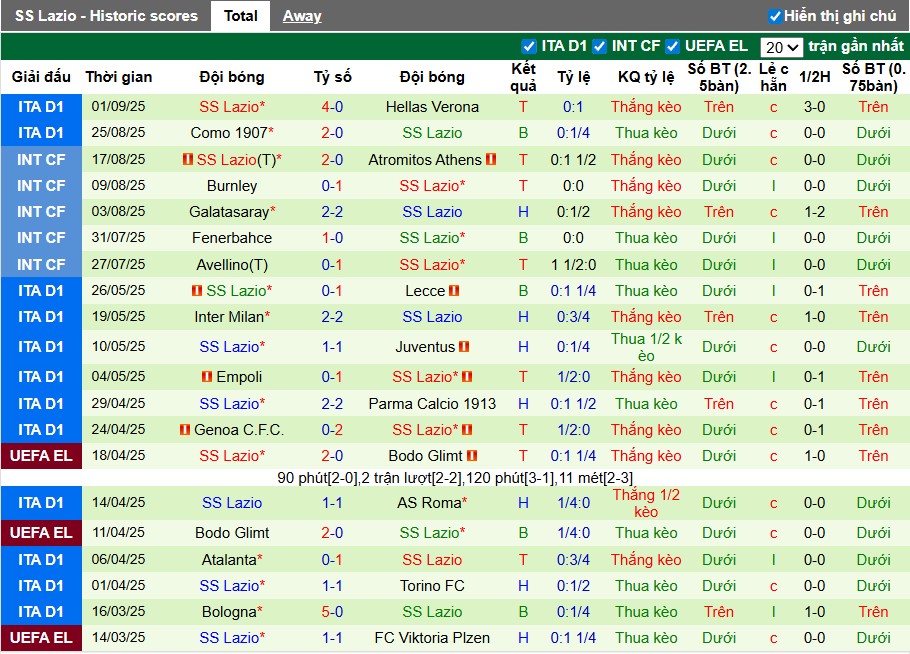910x654 pixels.
Task: Select the Total tab
Action: pyautogui.click(x=240, y=15)
